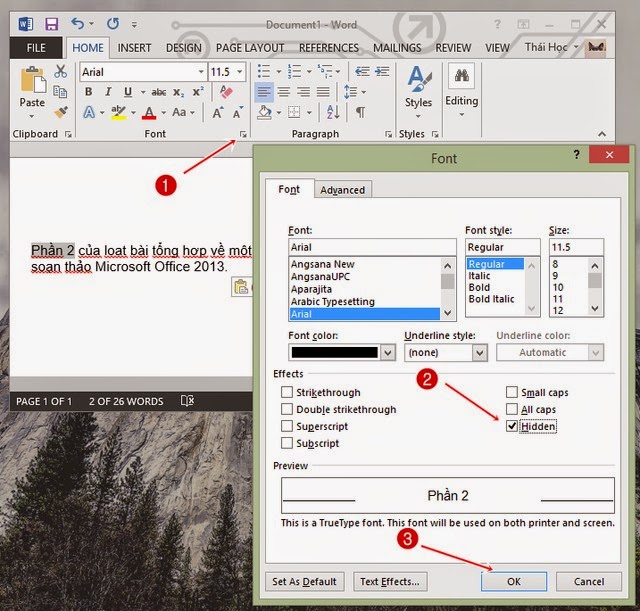This screenshot has width=640, height=611.
Task: Click the Copy icon in Clipboard group
Action: pos(60,91)
